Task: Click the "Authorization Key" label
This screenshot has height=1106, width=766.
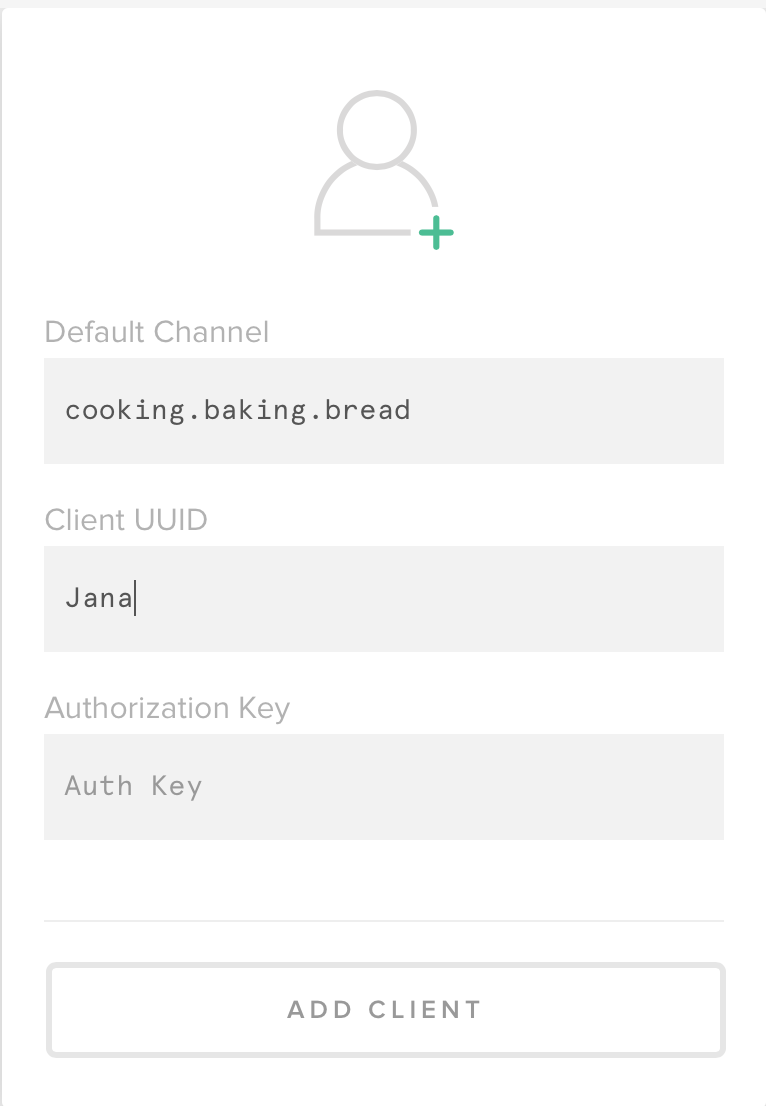Action: [x=167, y=708]
